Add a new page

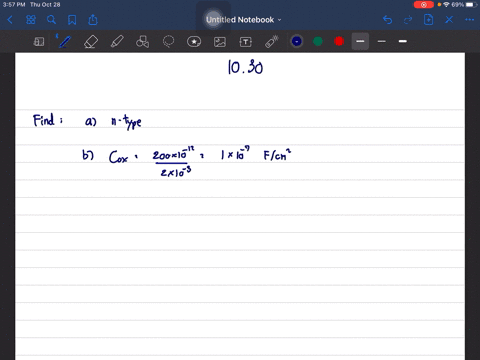(x=429, y=20)
